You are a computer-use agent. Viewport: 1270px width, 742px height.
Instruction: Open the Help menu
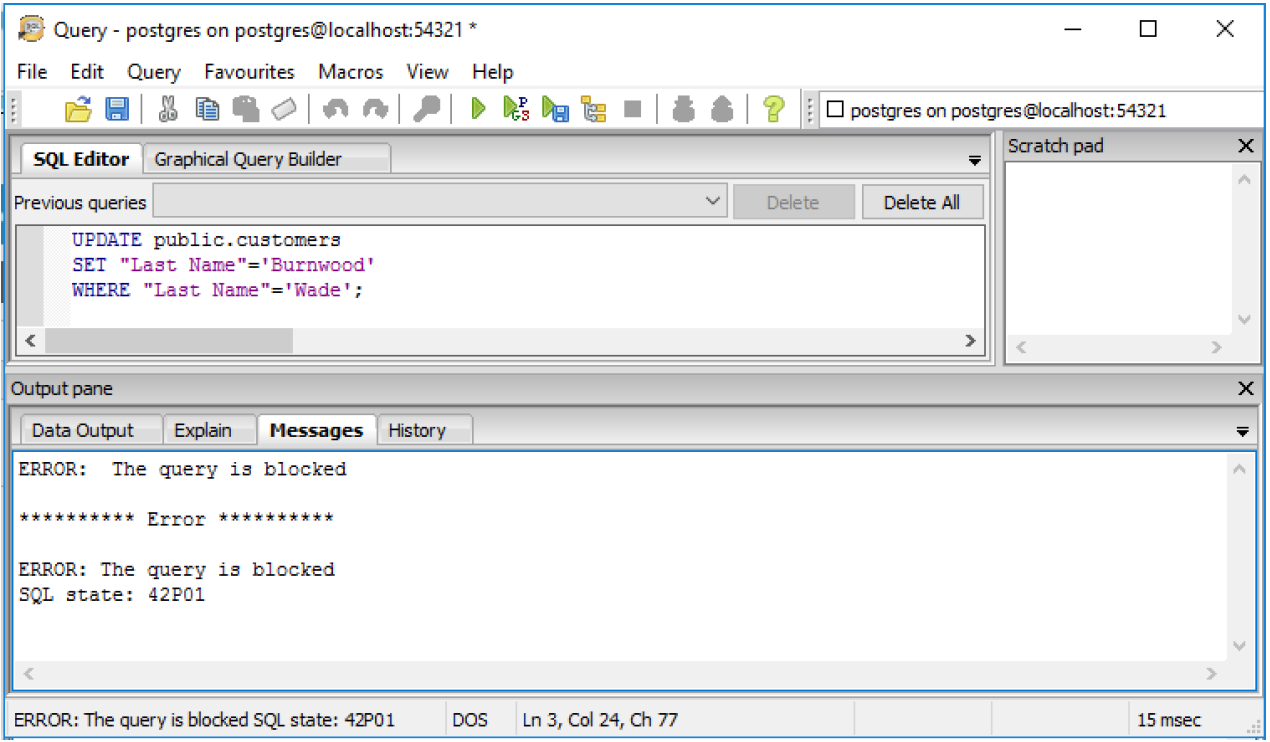pyautogui.click(x=492, y=72)
